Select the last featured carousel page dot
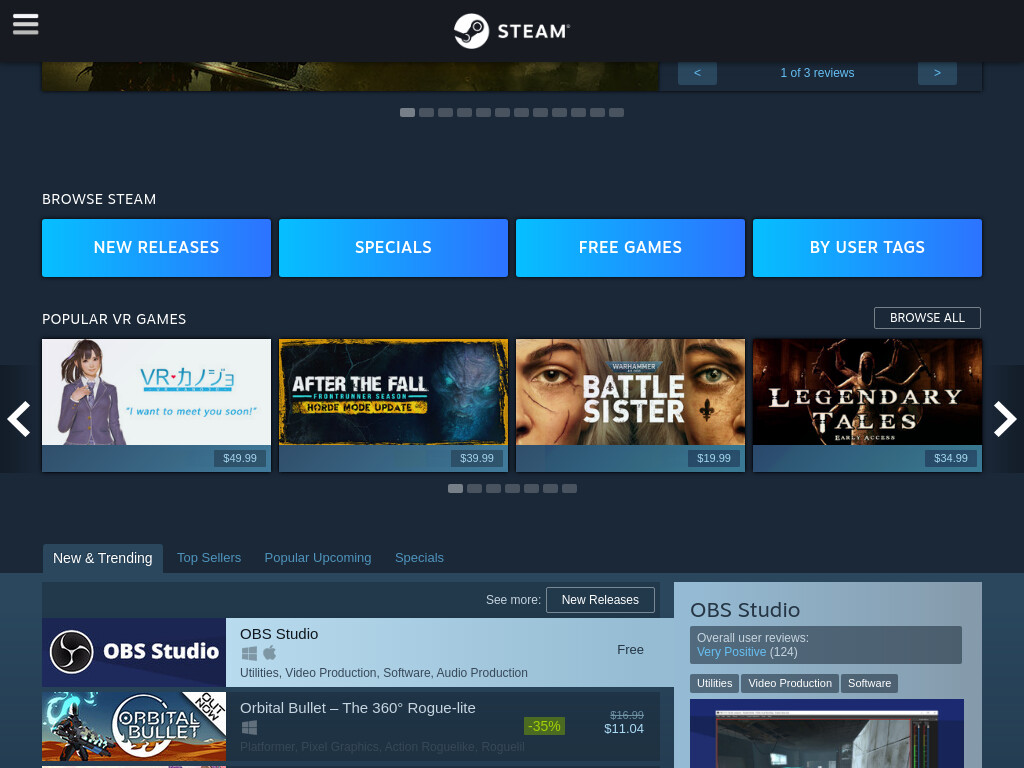This screenshot has height=768, width=1024. (616, 112)
